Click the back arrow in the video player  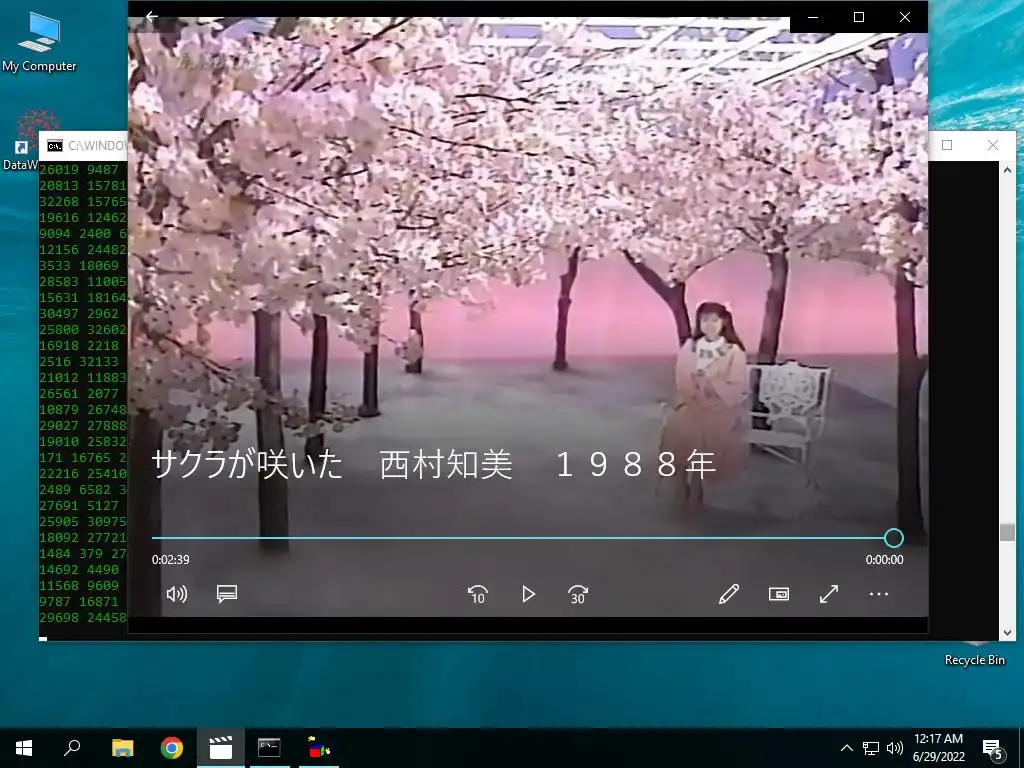(152, 16)
